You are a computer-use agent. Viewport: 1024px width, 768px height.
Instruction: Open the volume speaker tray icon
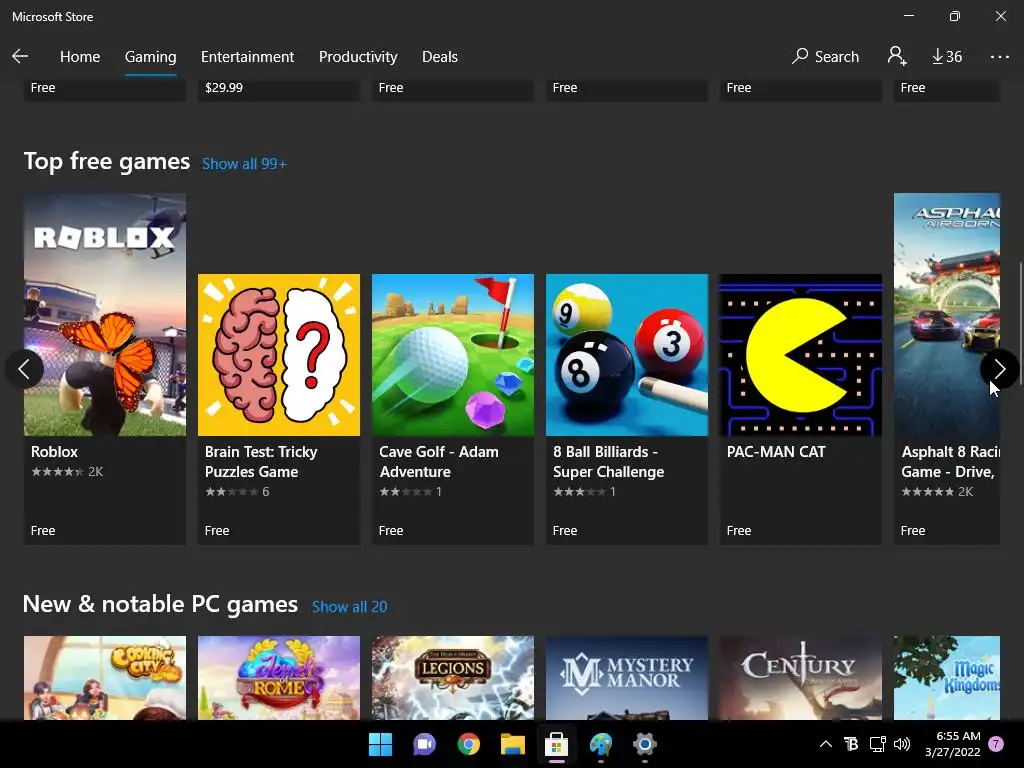coord(902,744)
